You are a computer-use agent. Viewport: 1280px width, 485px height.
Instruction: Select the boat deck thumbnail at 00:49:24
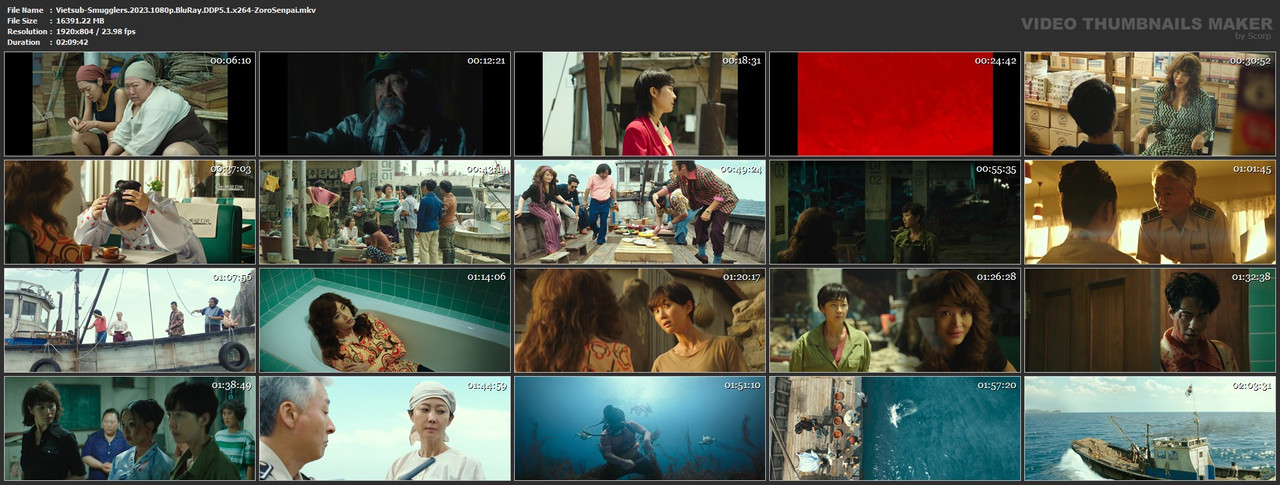click(640, 212)
